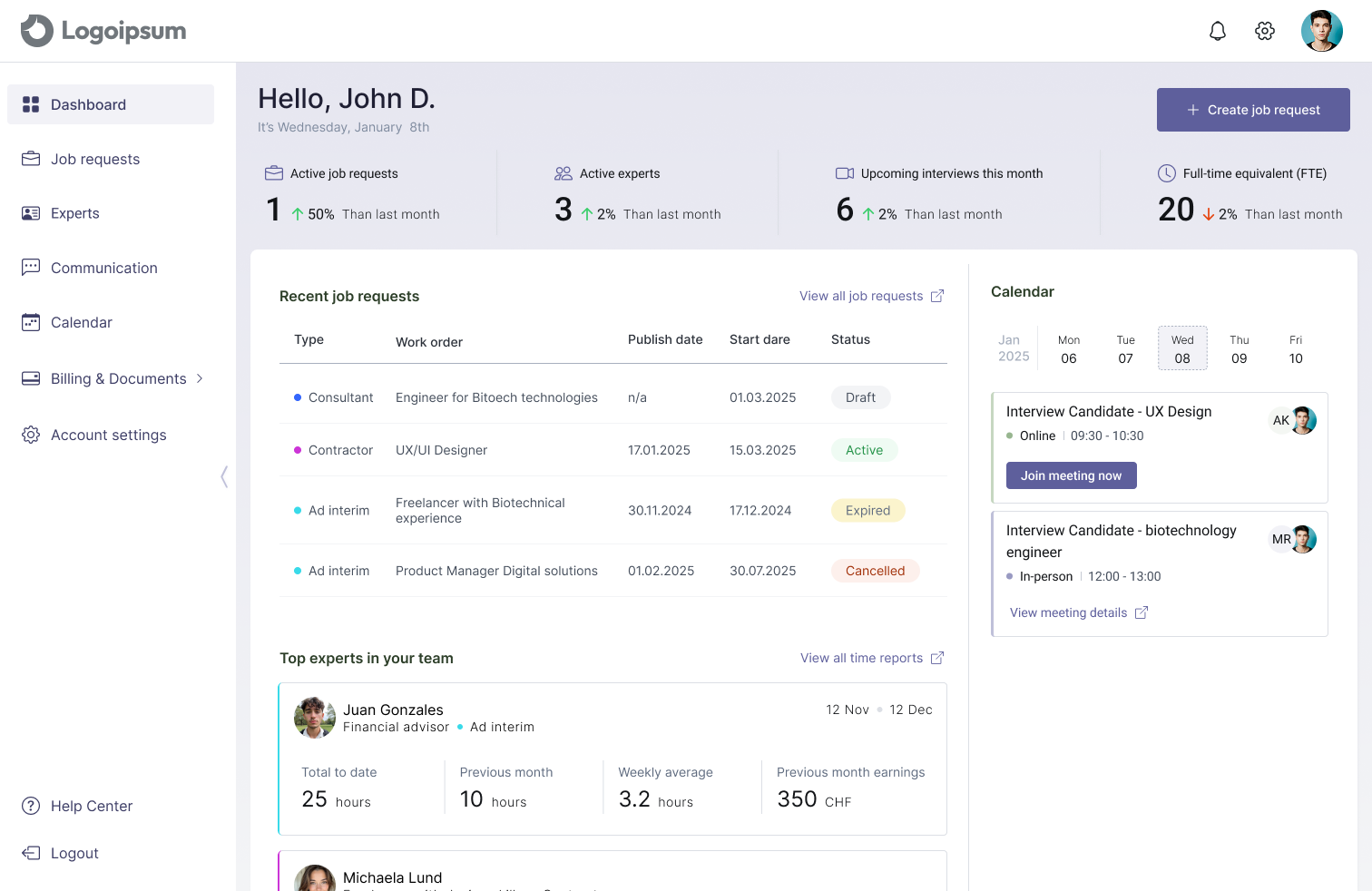Open the notifications bell icon
This screenshot has height=891, width=1372.
[1218, 32]
